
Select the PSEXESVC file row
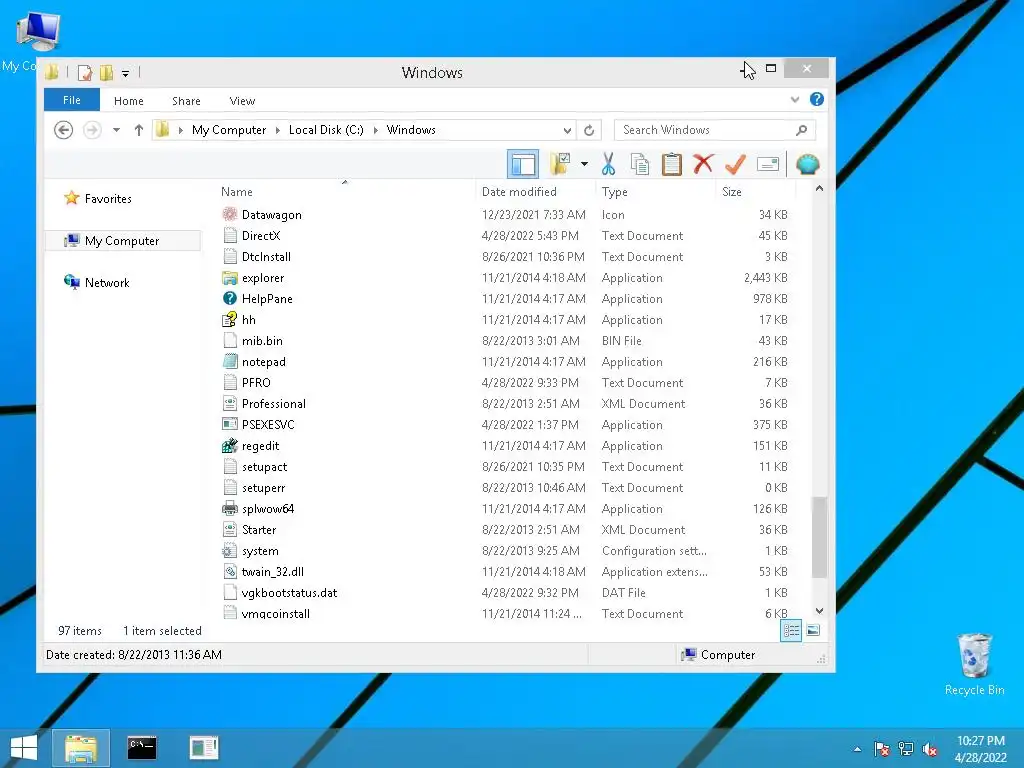tap(506, 424)
